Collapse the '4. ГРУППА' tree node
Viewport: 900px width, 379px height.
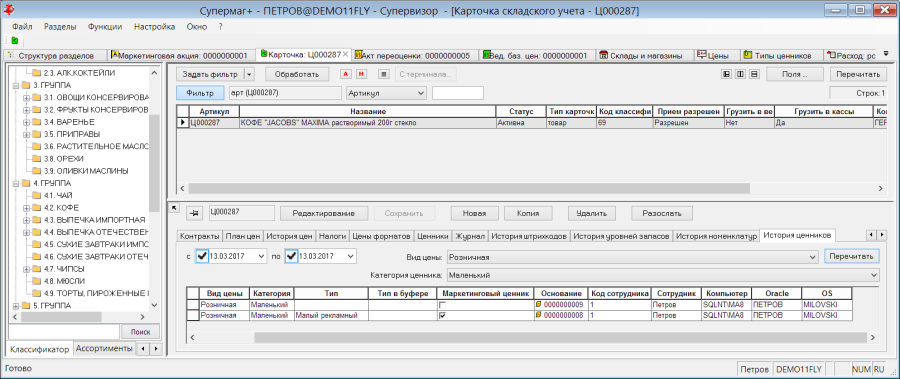15,184
